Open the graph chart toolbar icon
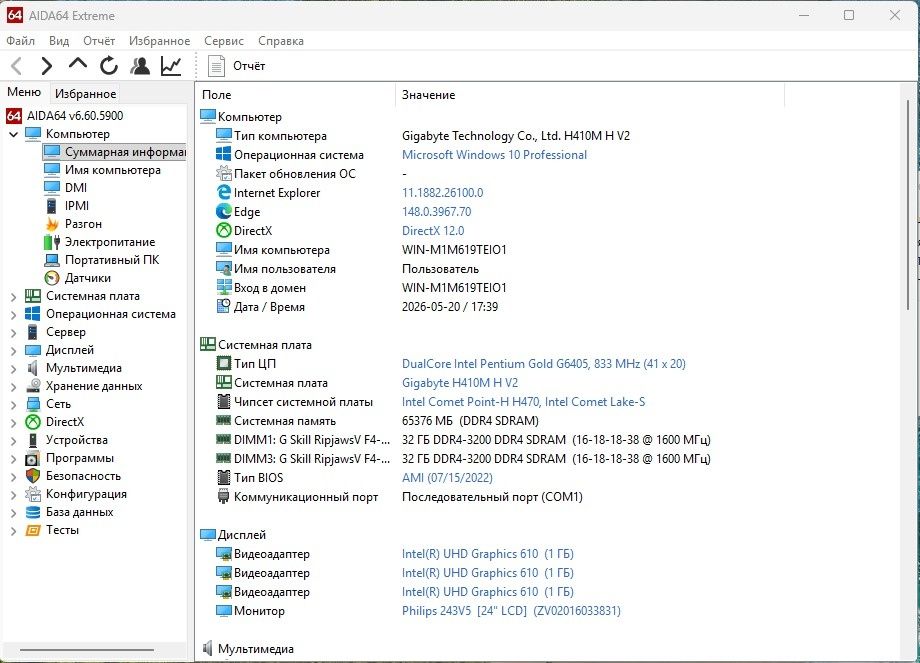Viewport: 920px width, 663px height. [x=171, y=66]
